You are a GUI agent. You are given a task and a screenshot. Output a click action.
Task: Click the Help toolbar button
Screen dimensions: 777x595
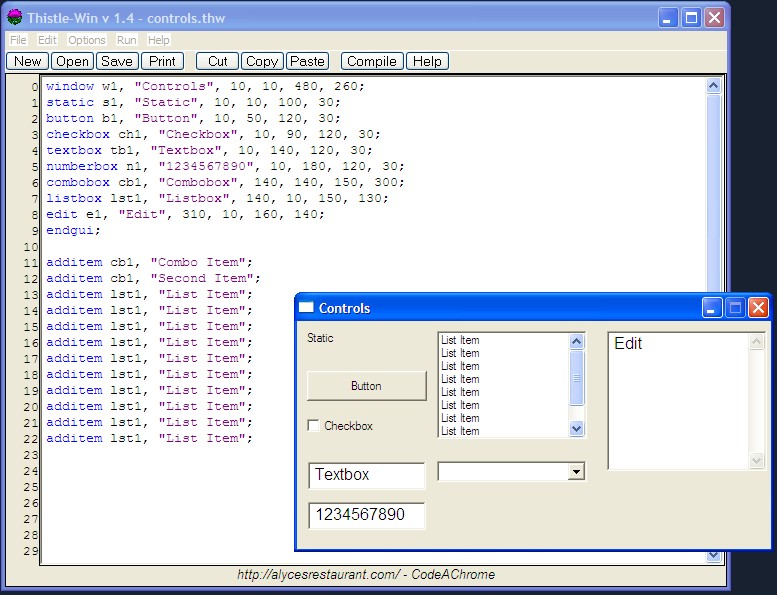[427, 61]
